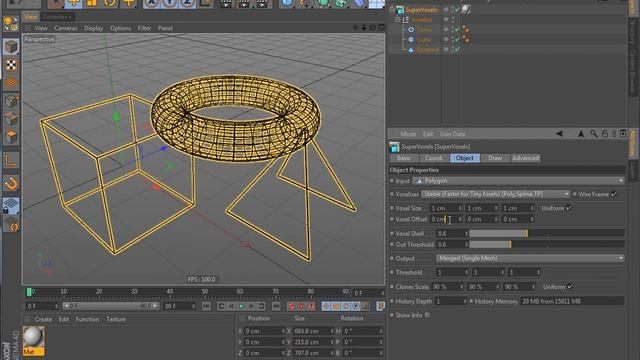Click Voxel Shell value stepper
The height and width of the screenshot is (360, 640).
pyautogui.click(x=467, y=233)
